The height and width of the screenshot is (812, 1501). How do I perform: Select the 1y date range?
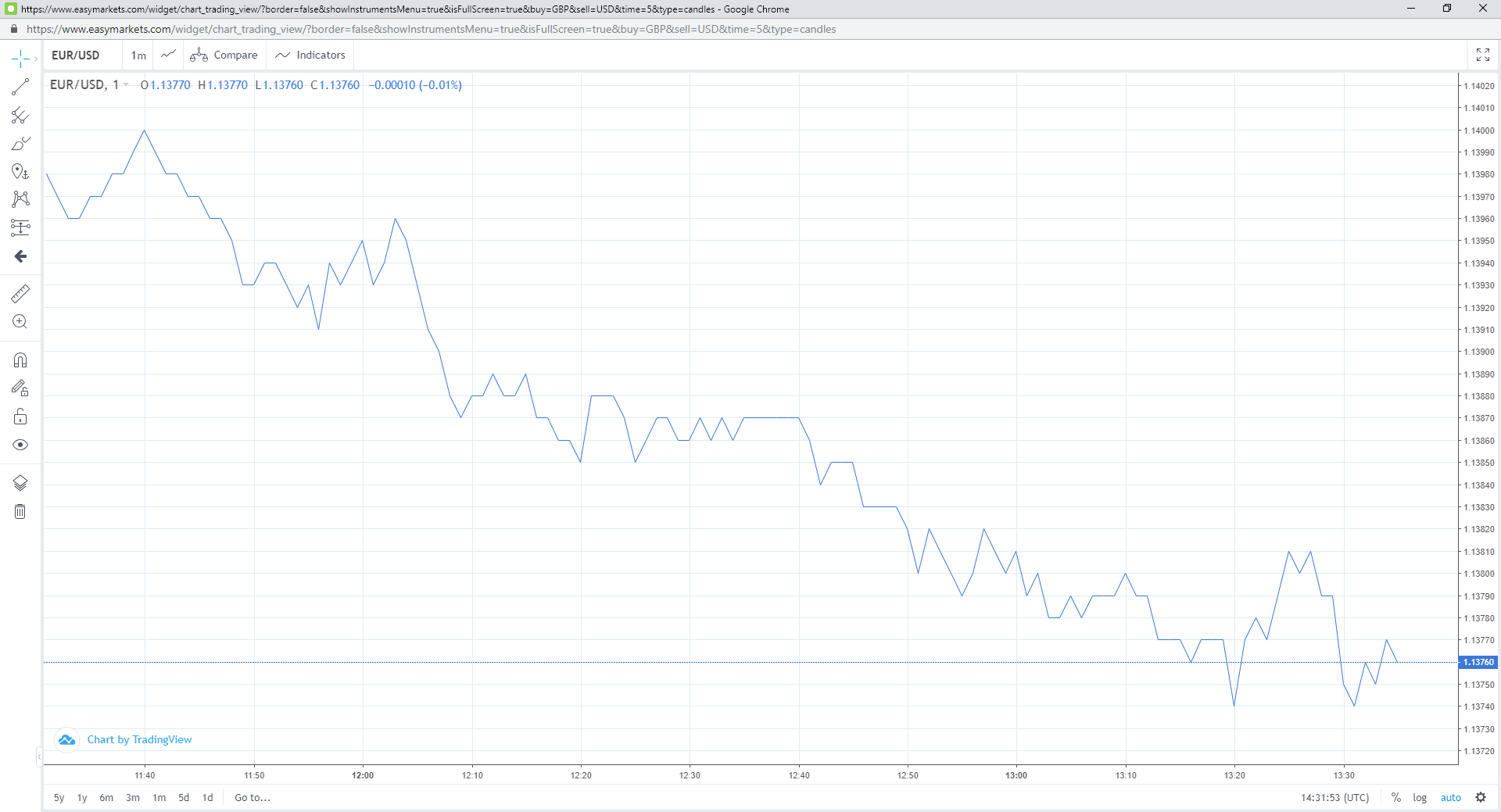coord(82,798)
